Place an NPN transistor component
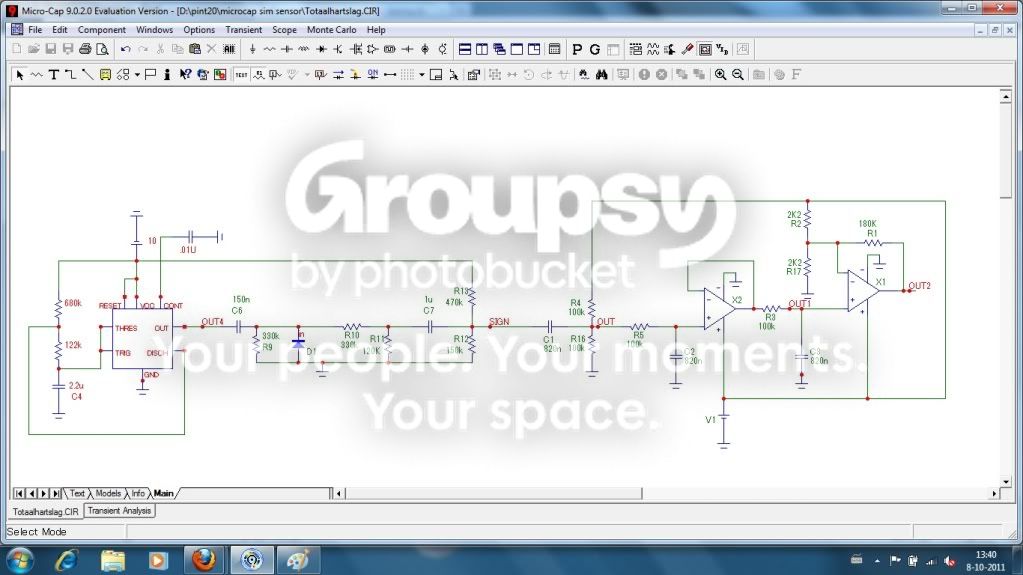This screenshot has width=1023, height=575. [x=338, y=49]
